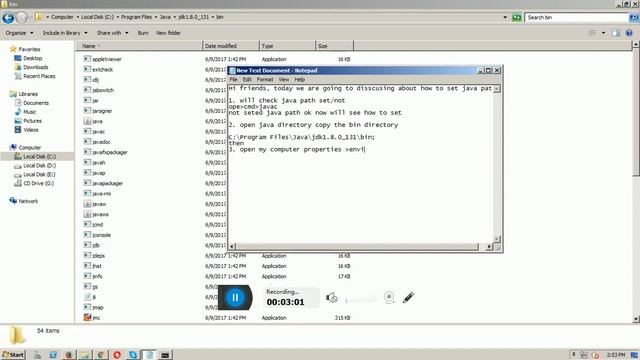This screenshot has width=640, height=360.
Task: Open Desktop in navigation pane
Action: [x=33, y=58]
